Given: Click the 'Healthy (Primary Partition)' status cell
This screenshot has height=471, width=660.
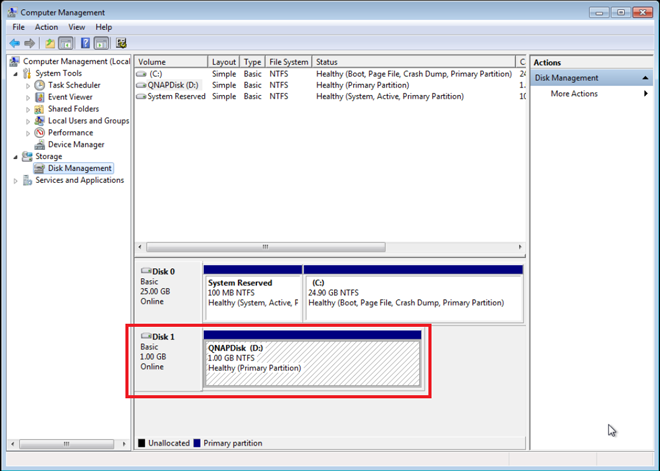Looking at the screenshot, I should pyautogui.click(x=362, y=85).
